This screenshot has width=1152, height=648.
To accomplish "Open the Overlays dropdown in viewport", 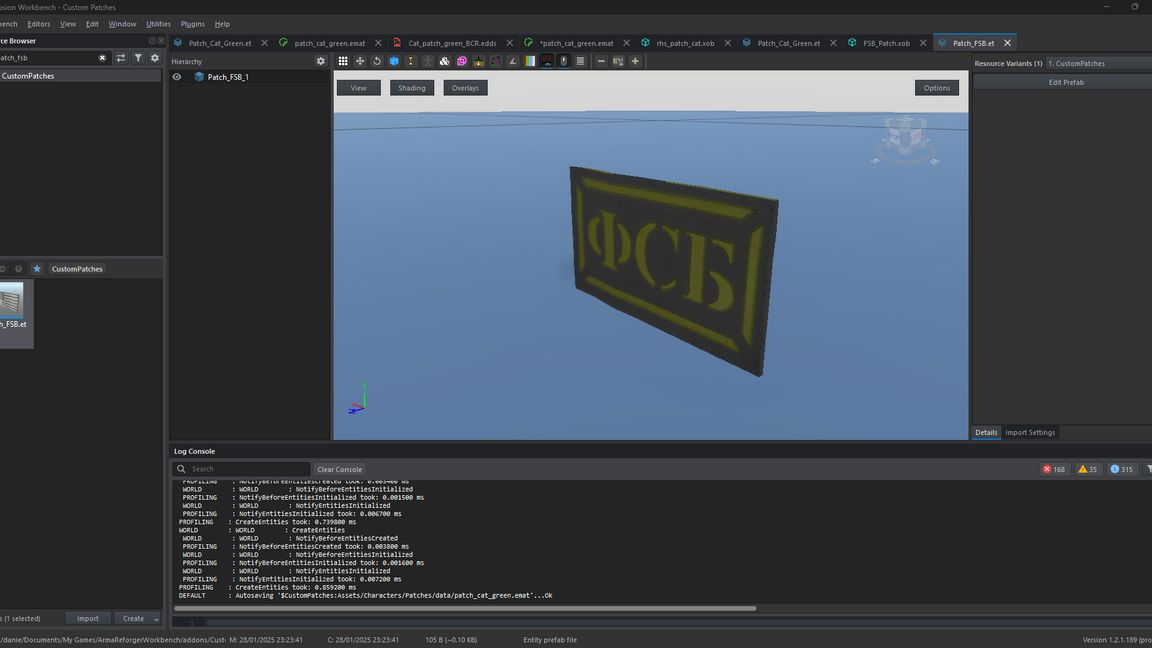I will 465,88.
